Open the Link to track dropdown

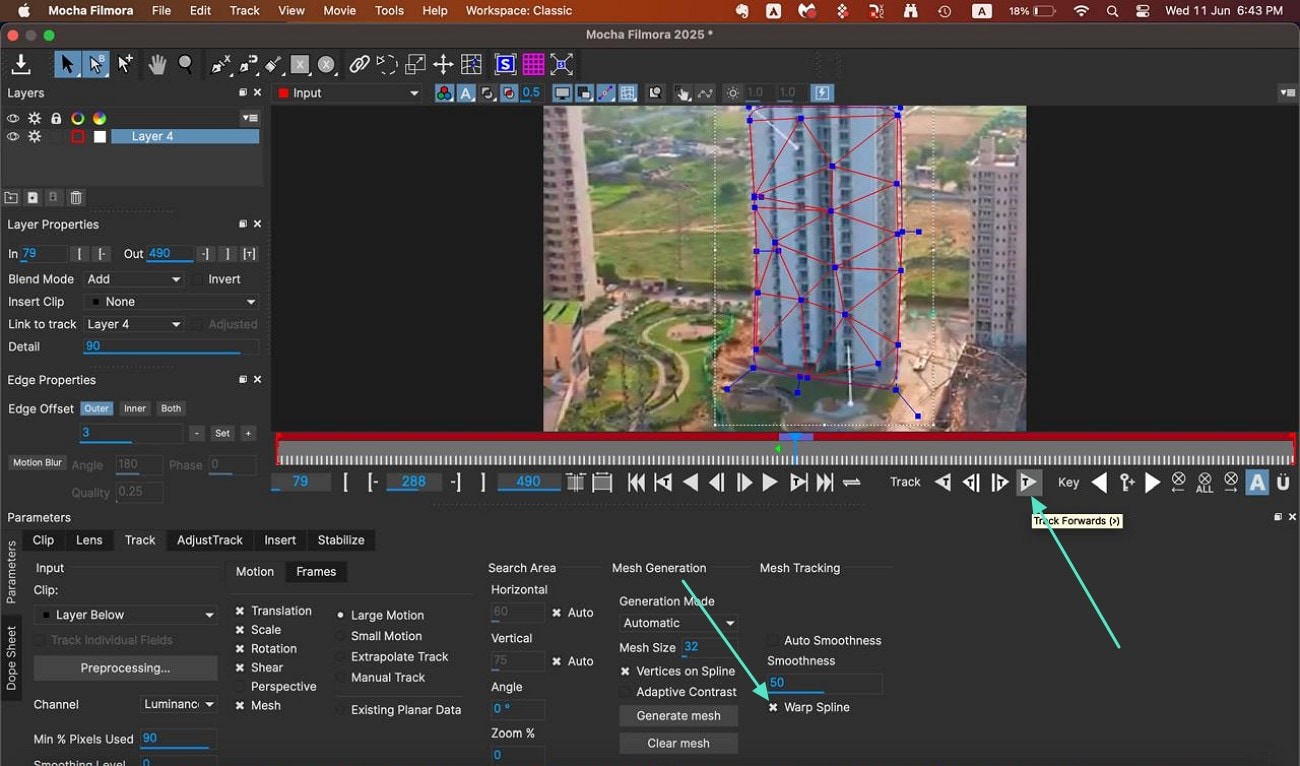[133, 325]
